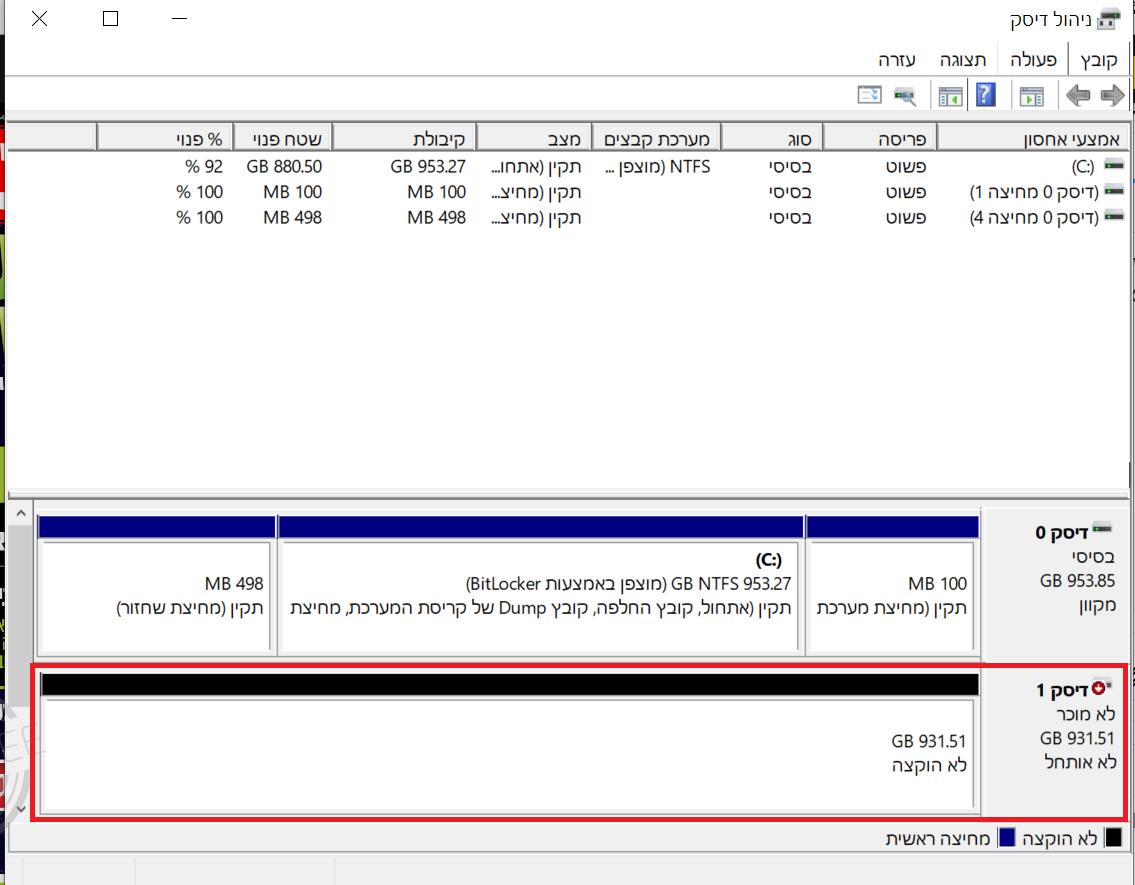Sort by פריסה column header
This screenshot has width=1135, height=885.
click(x=880, y=137)
